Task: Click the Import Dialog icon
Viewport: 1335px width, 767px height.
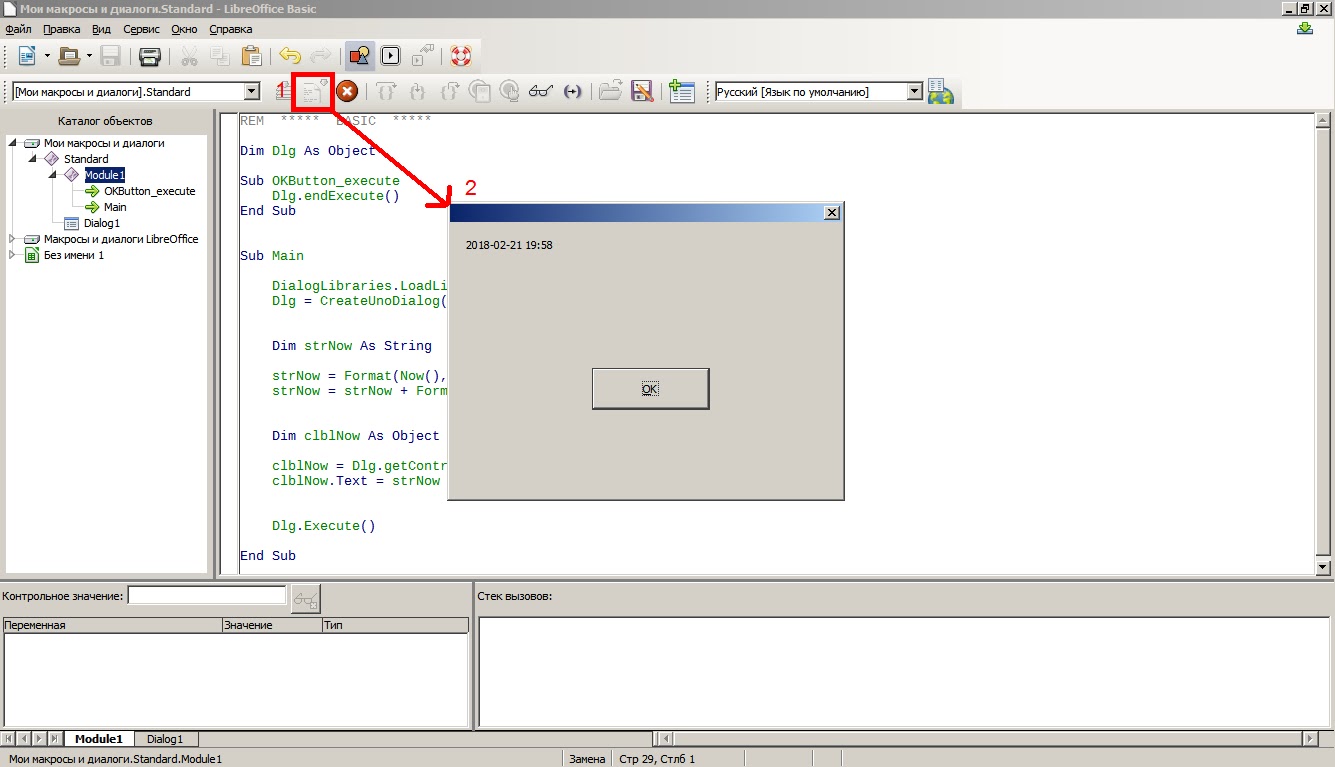Action: point(682,92)
